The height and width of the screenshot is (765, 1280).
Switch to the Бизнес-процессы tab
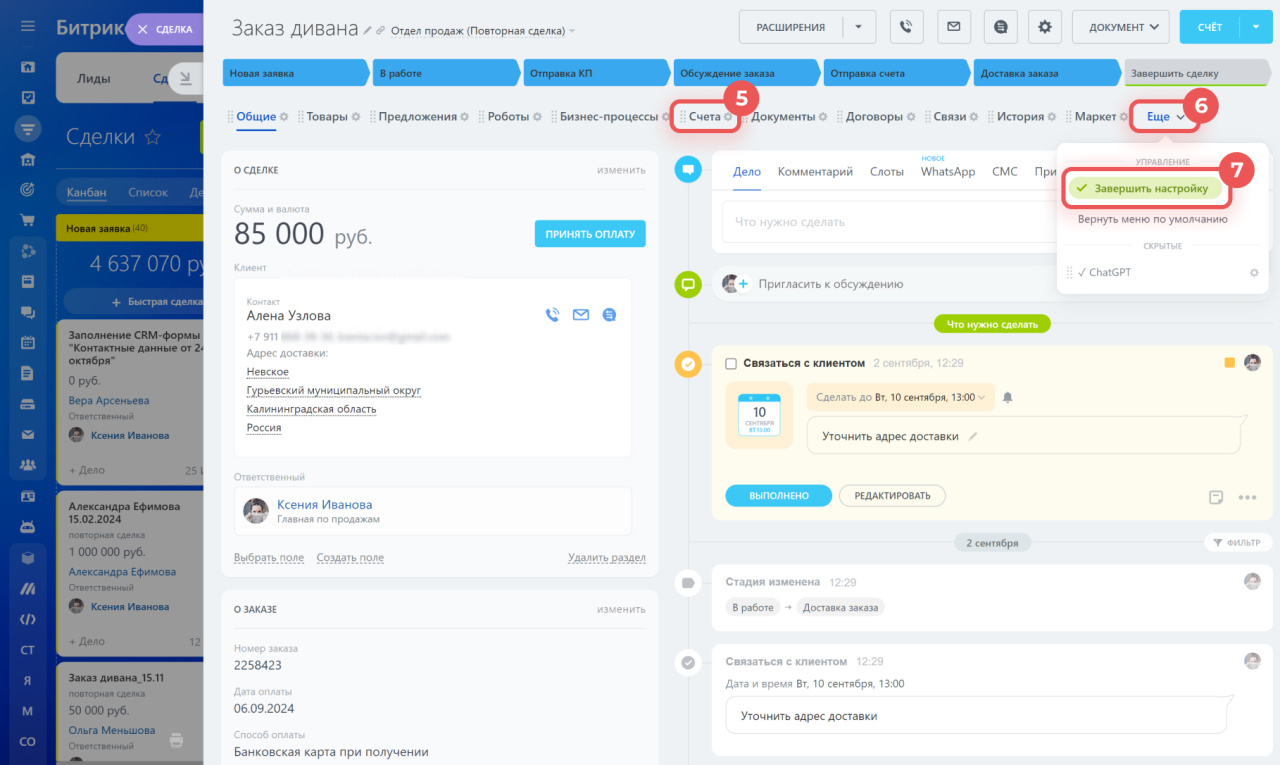pos(609,117)
